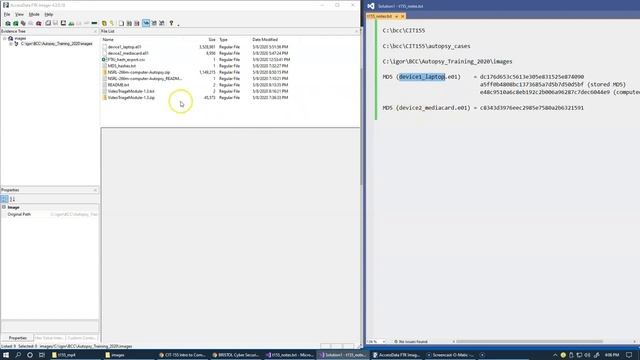Pin the notes document tab in Visual Studio
Screen dimensions: 640x360
396,16
